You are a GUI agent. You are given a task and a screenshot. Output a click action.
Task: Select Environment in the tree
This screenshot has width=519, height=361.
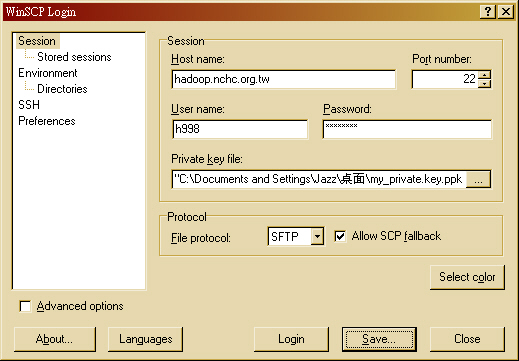(x=48, y=73)
